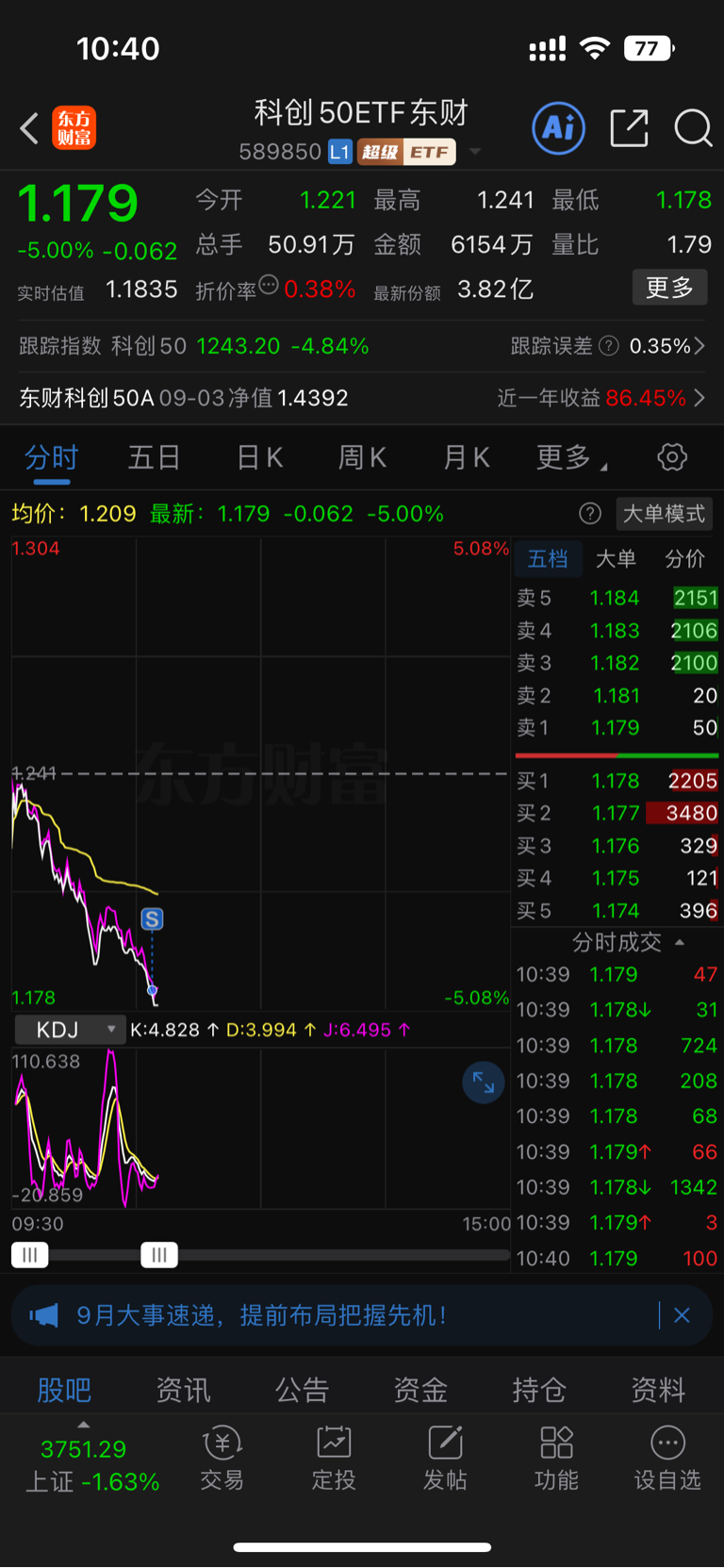Expand dropdown arrow beside ETF badge
This screenshot has height=1568, width=724.
[x=475, y=152]
